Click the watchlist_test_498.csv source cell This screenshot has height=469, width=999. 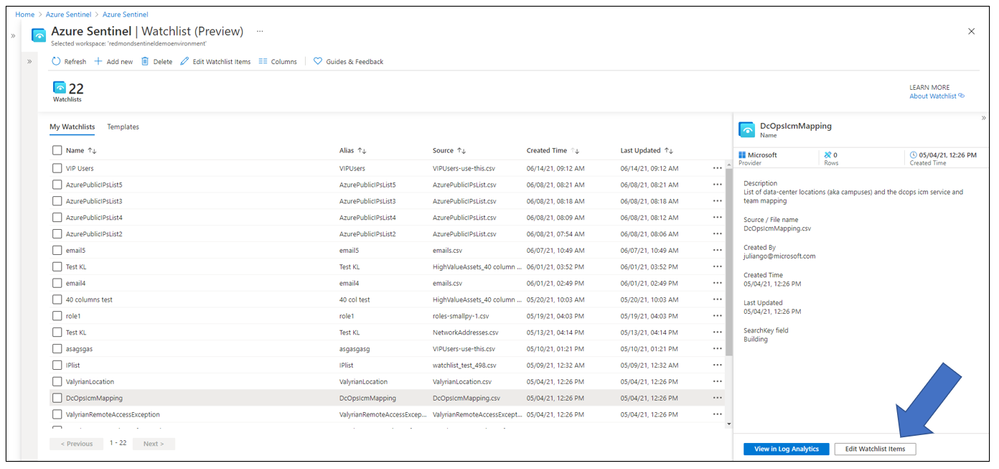466,365
